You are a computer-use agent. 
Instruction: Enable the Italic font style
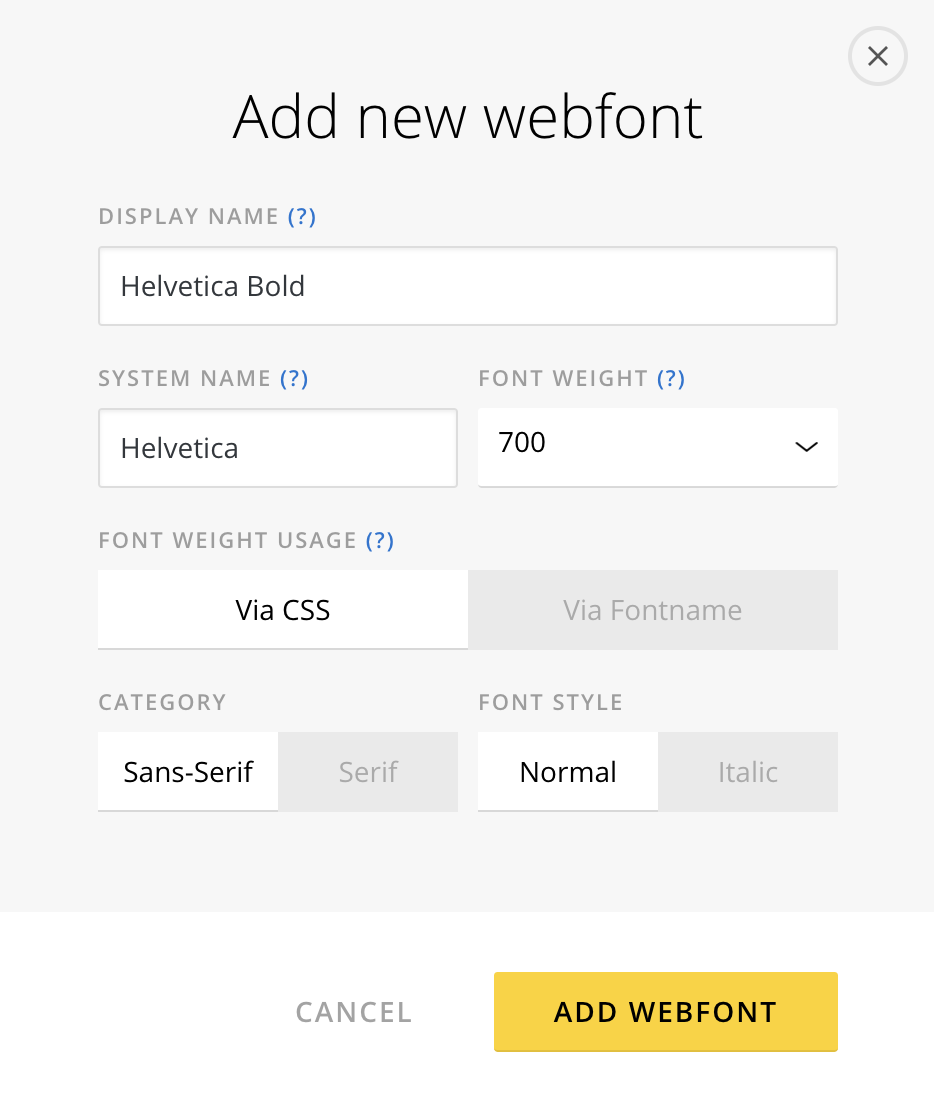coord(747,772)
